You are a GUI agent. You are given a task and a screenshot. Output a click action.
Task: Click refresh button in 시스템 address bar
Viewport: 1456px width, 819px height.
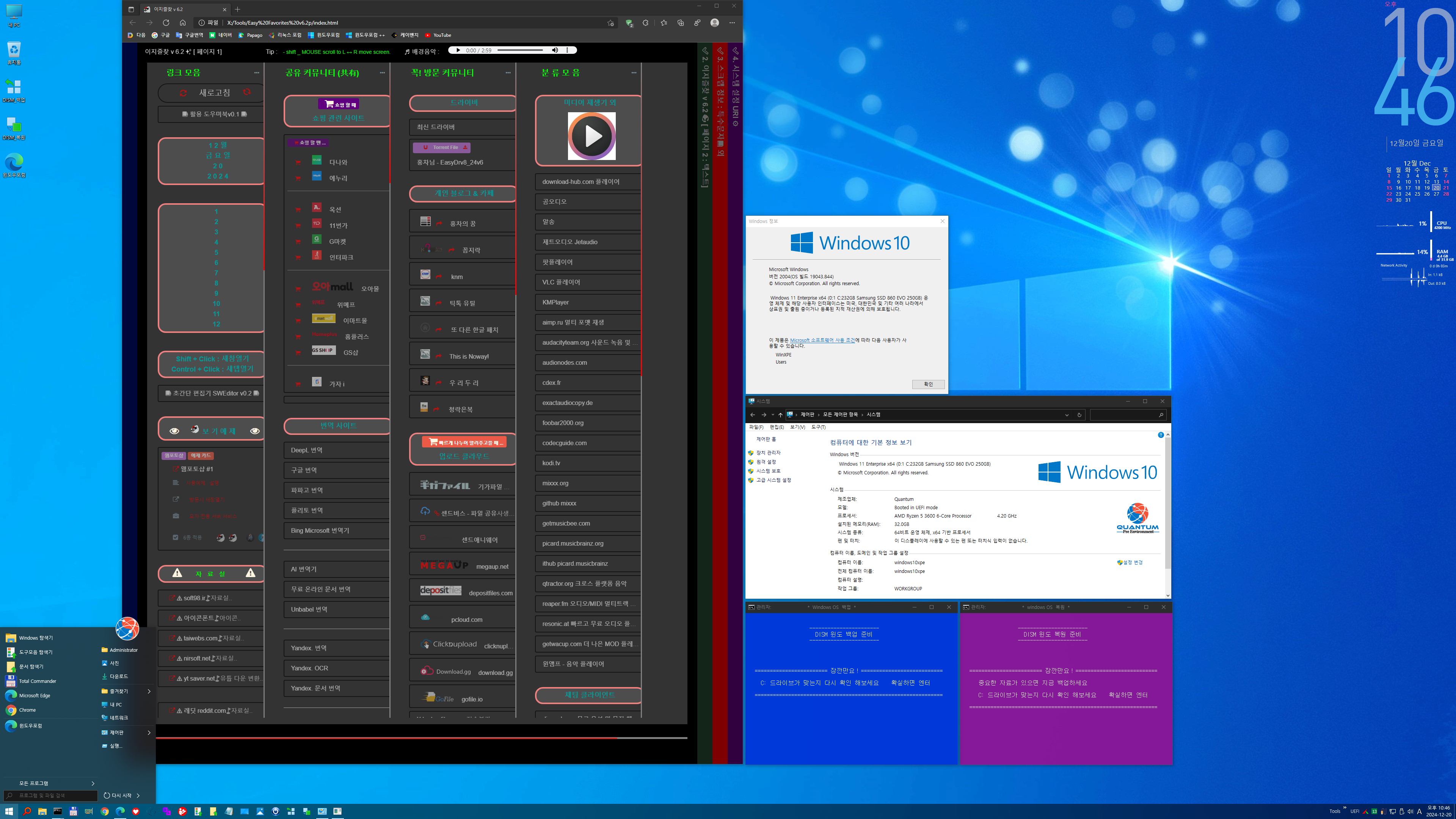click(x=1079, y=415)
